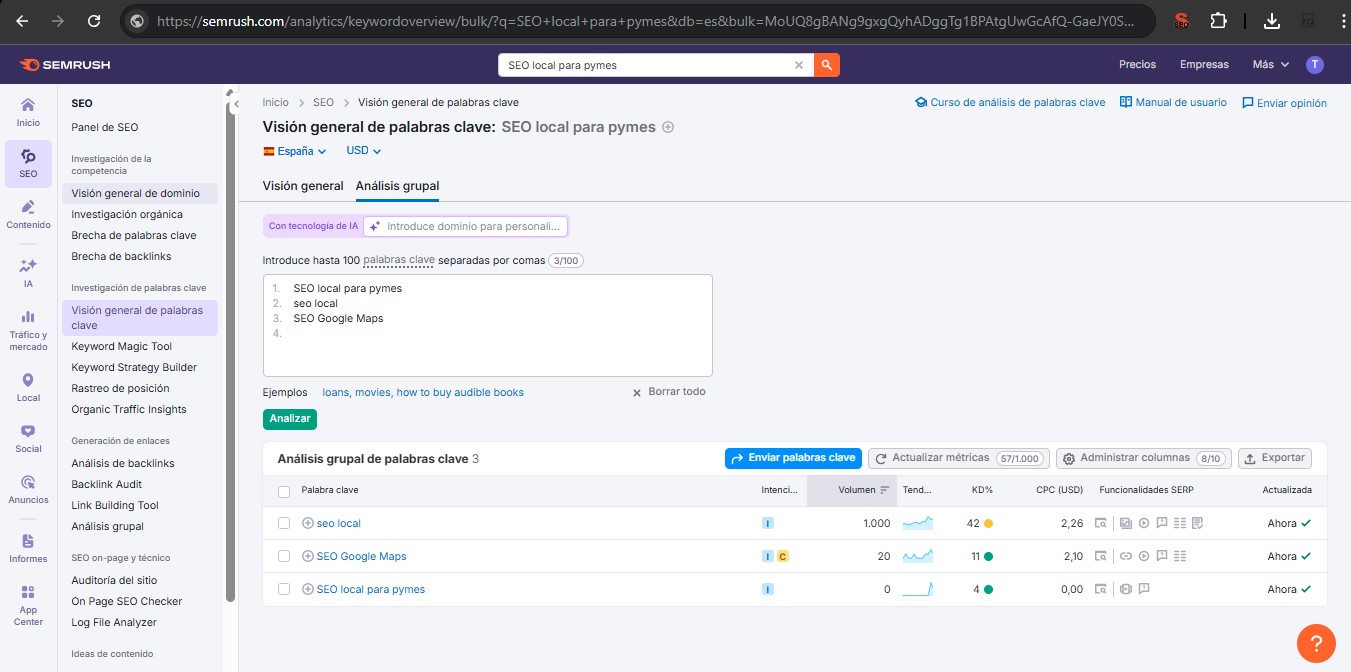Screen dimensions: 1351x672
Task: Open the Local section in the sidebar
Action: click(28, 387)
